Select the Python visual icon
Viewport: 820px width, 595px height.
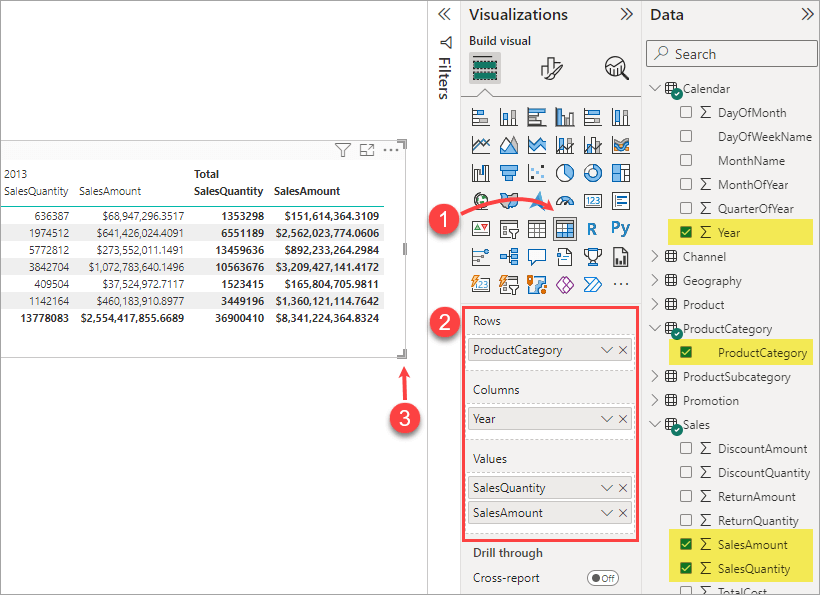point(620,228)
